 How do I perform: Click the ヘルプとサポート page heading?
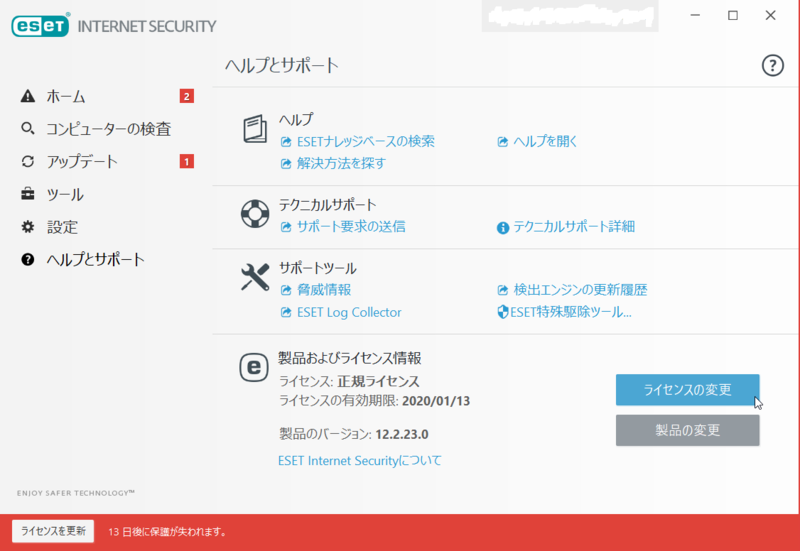tap(282, 66)
